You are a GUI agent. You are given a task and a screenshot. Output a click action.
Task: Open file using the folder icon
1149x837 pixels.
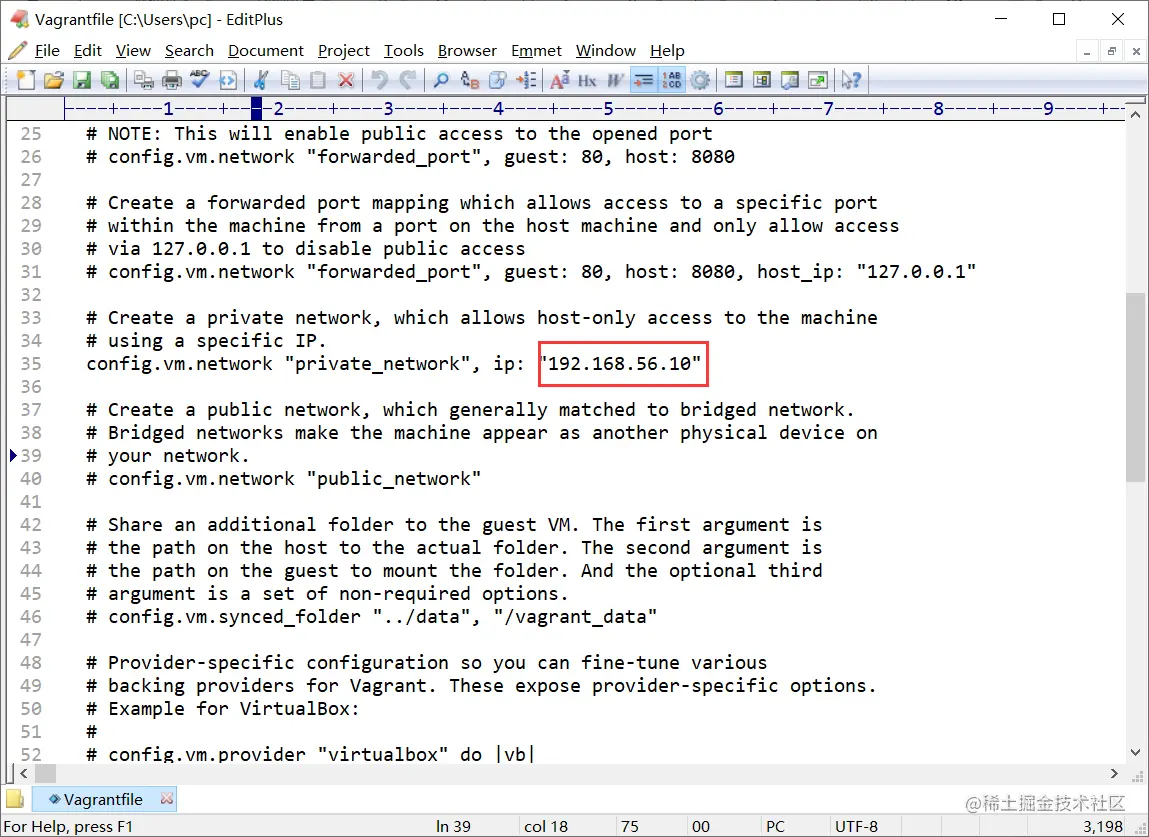[x=53, y=80]
